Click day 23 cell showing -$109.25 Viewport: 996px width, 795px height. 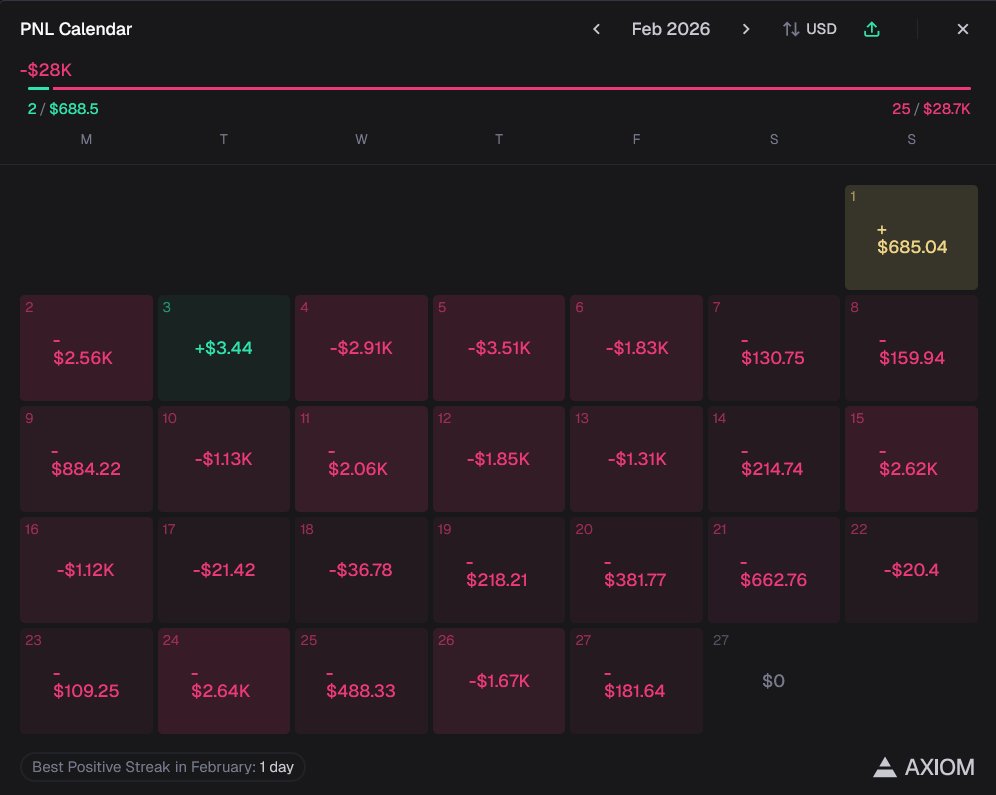(86, 681)
